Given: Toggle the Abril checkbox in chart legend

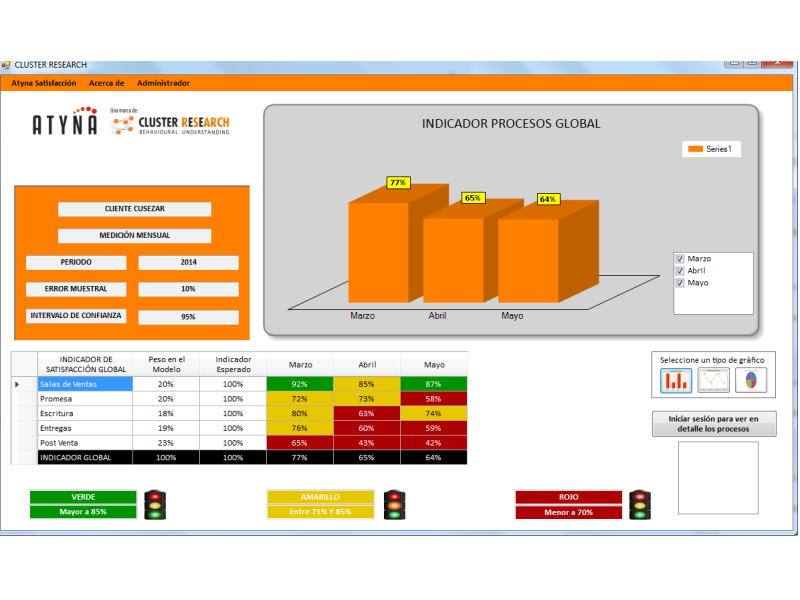Looking at the screenshot, I should (x=680, y=271).
